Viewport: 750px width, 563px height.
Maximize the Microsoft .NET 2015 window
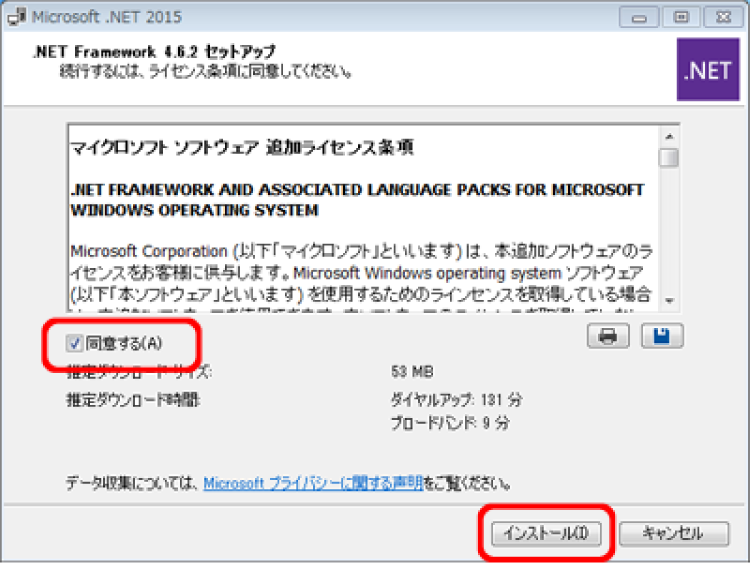(x=681, y=18)
